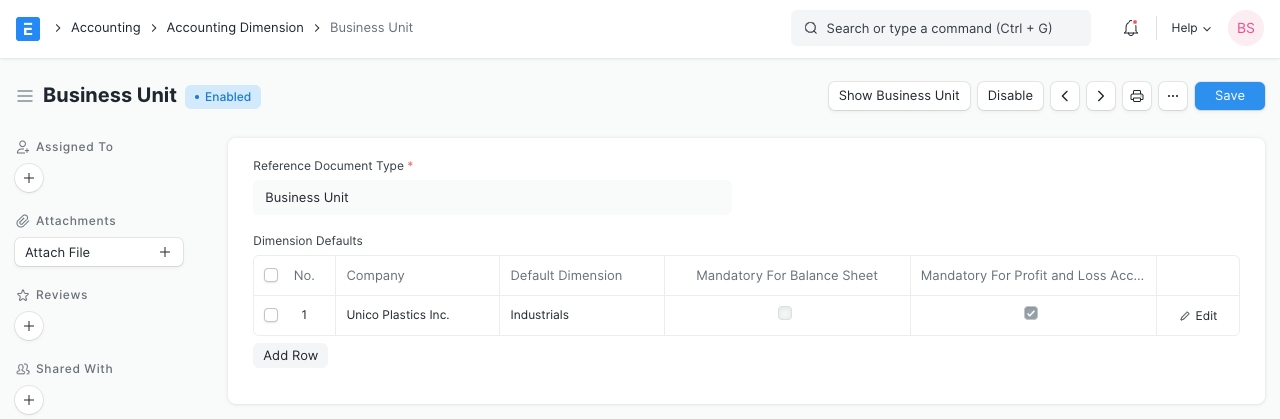Viewport: 1280px width, 419px height.
Task: Click the search command bar
Action: (940, 28)
